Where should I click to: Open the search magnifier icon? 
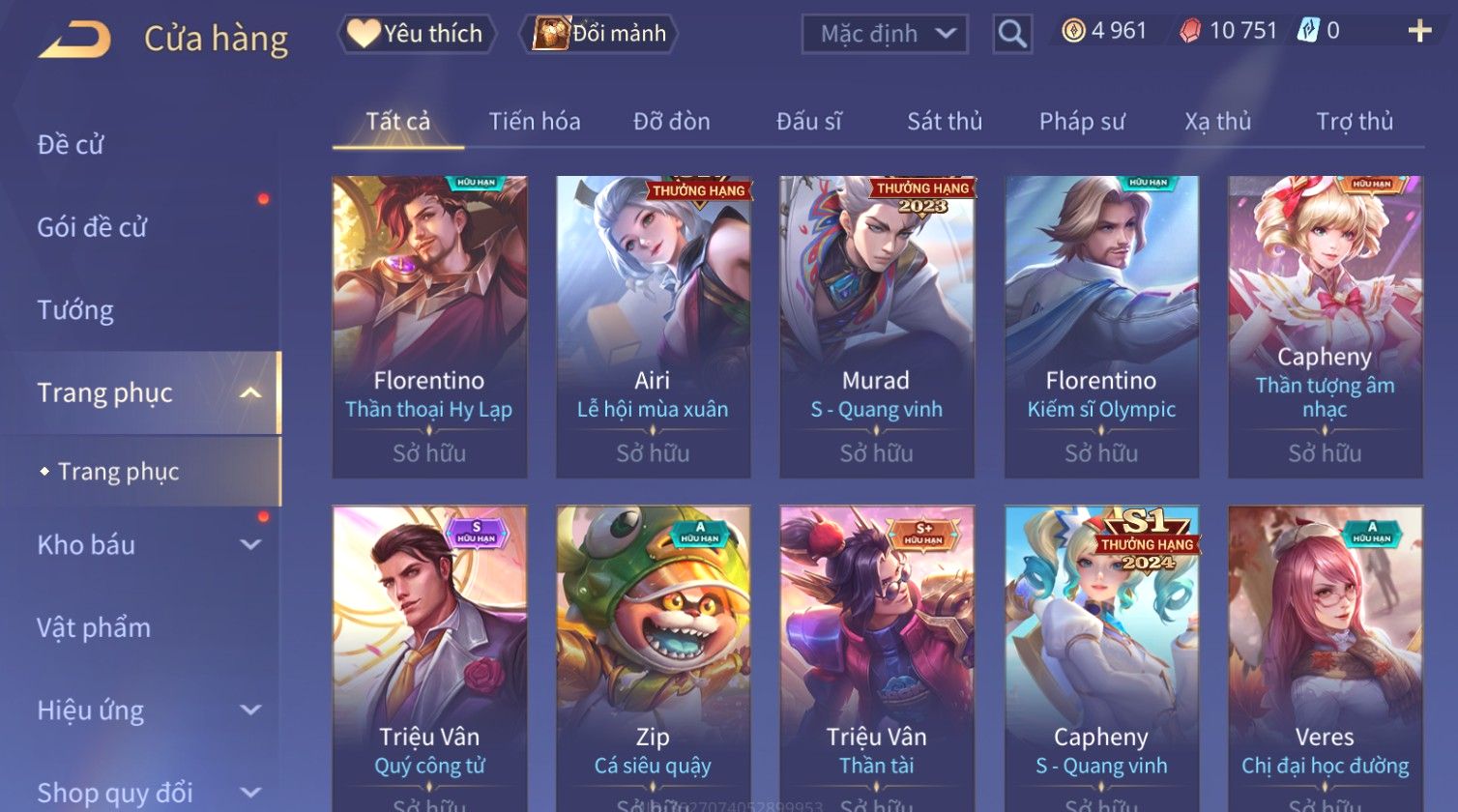click(x=1012, y=35)
